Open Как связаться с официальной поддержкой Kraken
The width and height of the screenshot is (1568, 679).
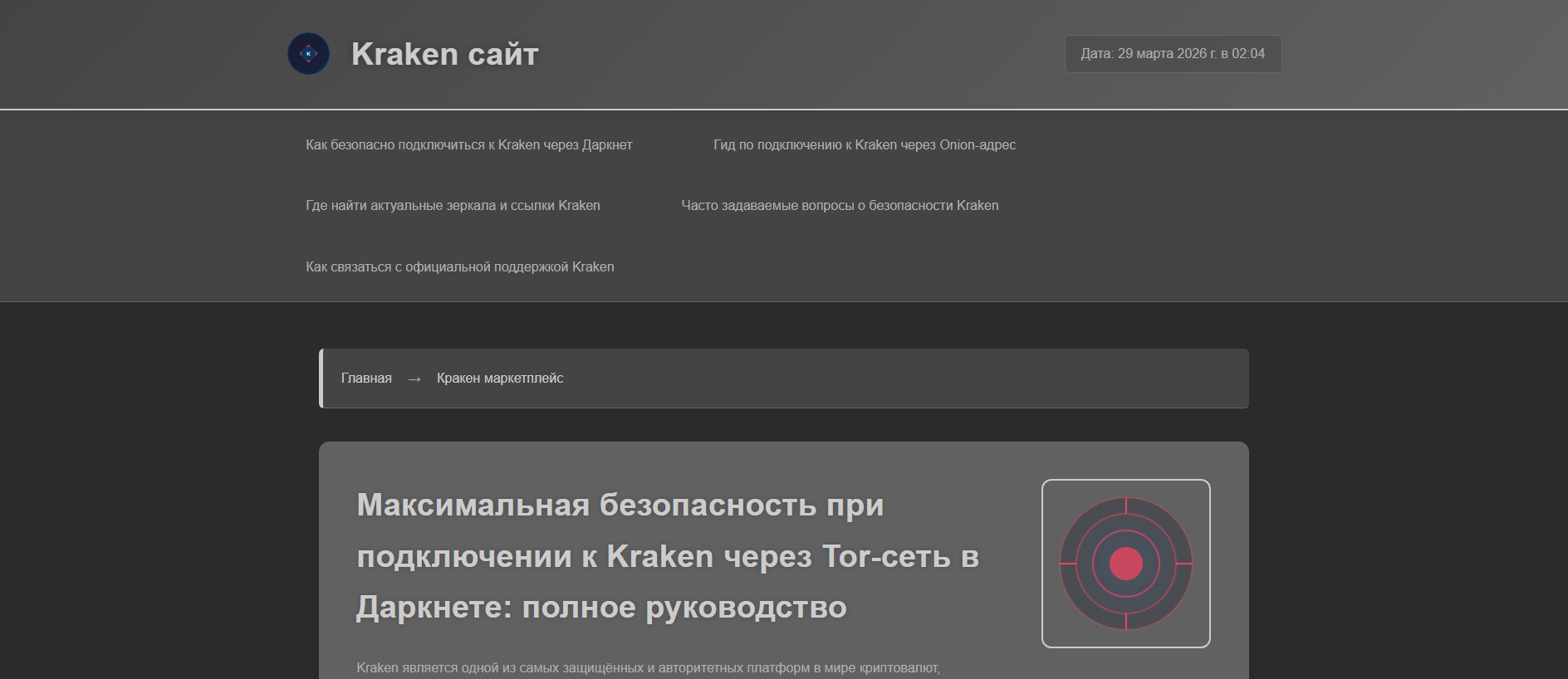pyautogui.click(x=460, y=266)
